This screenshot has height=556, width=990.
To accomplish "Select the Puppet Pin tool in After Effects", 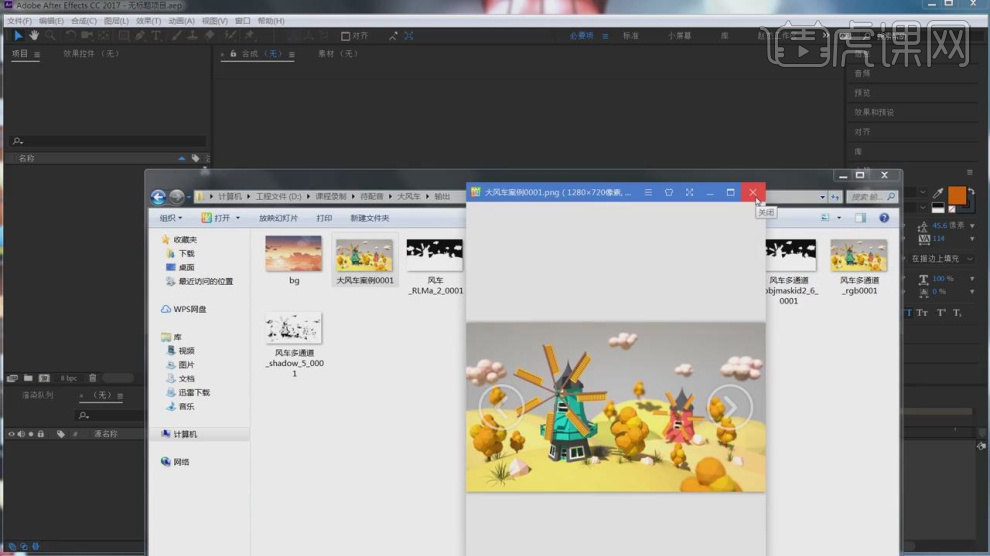I will pos(250,36).
